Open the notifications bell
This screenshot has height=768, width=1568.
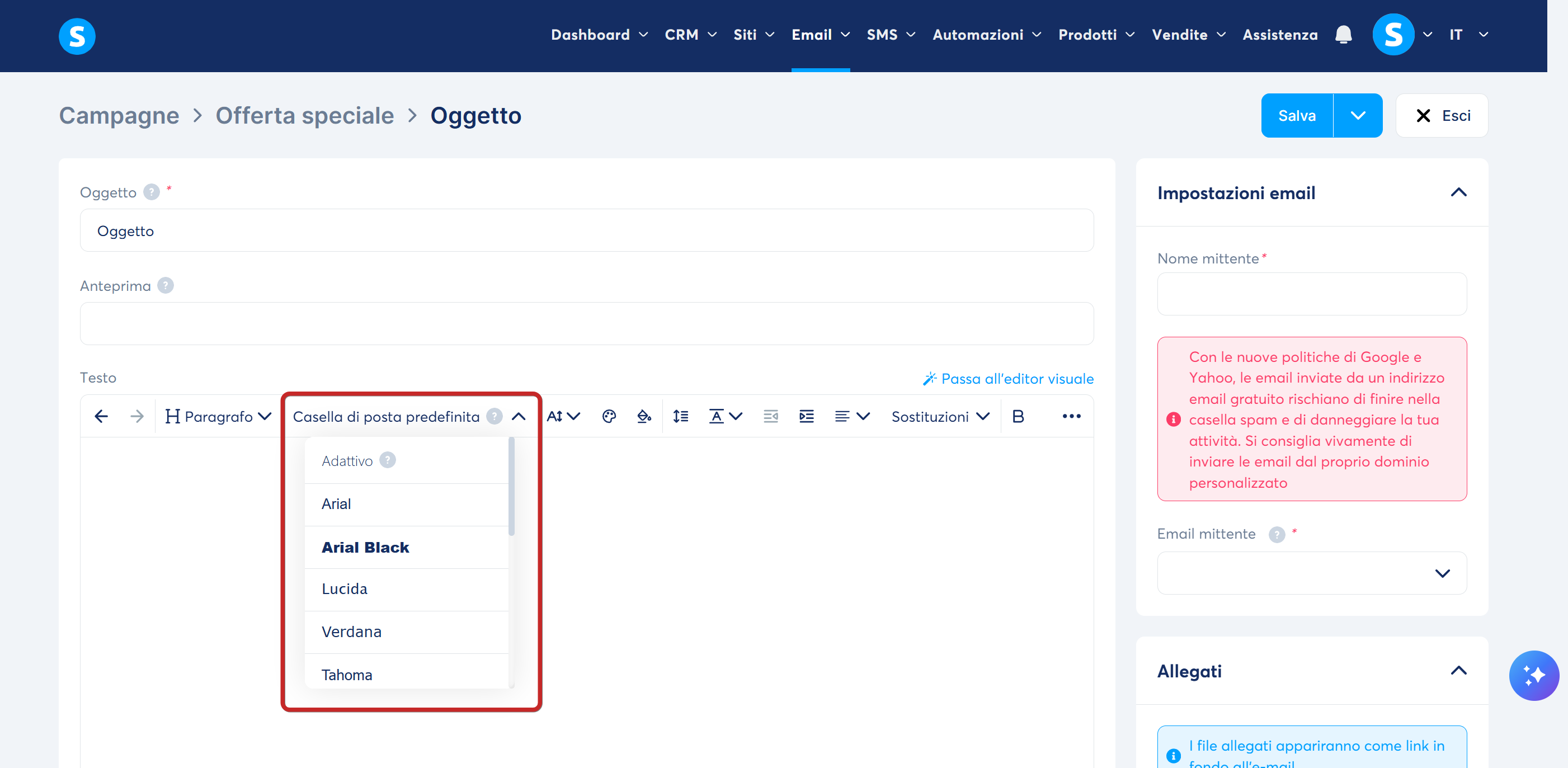coord(1343,35)
